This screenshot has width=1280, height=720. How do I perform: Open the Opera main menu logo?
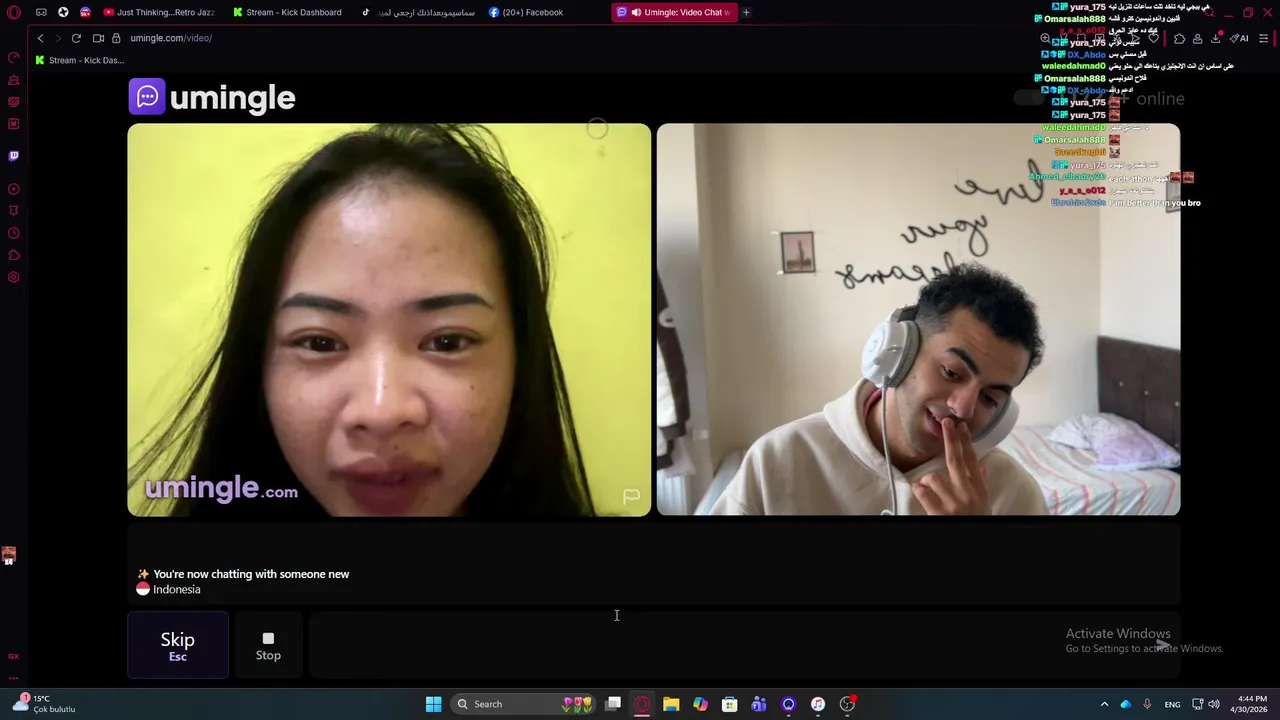click(14, 12)
